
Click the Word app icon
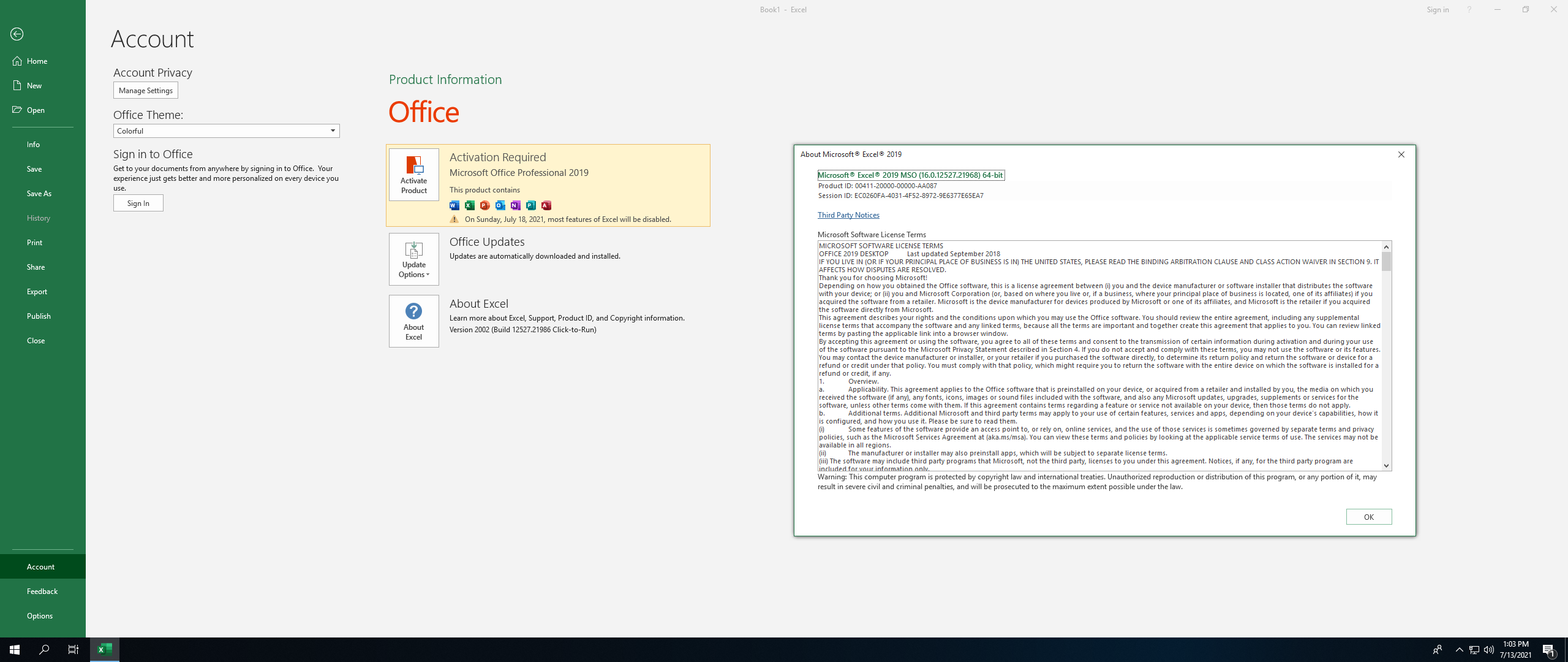tap(454, 205)
